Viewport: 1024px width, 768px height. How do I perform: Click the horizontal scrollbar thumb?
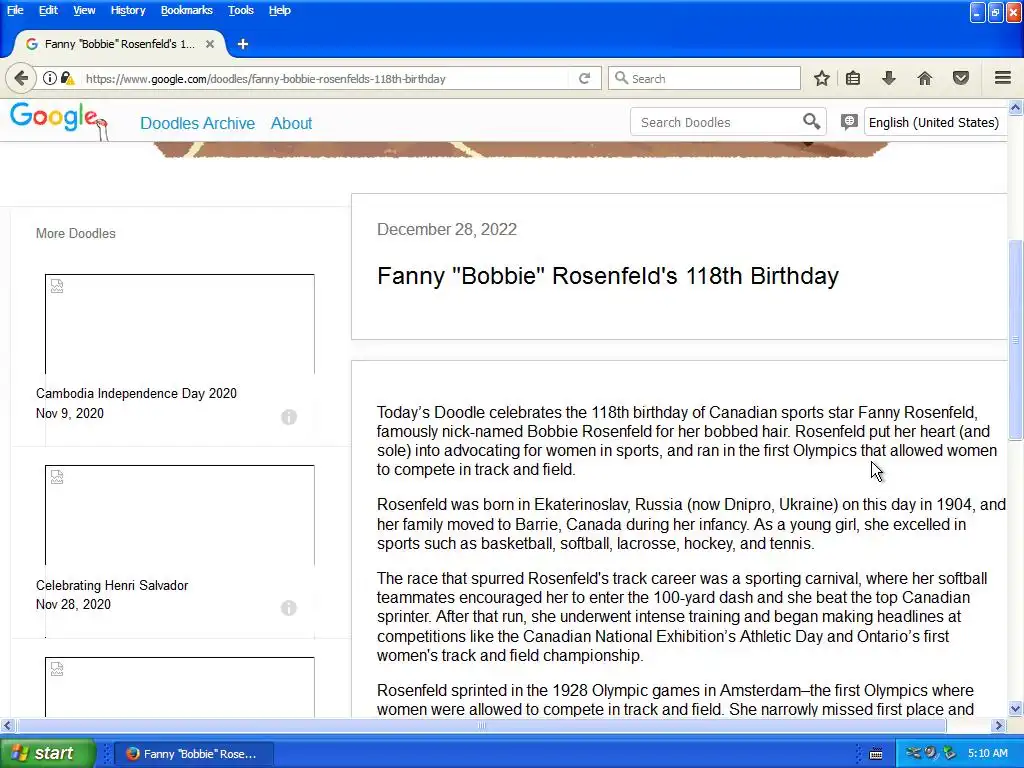click(x=481, y=725)
